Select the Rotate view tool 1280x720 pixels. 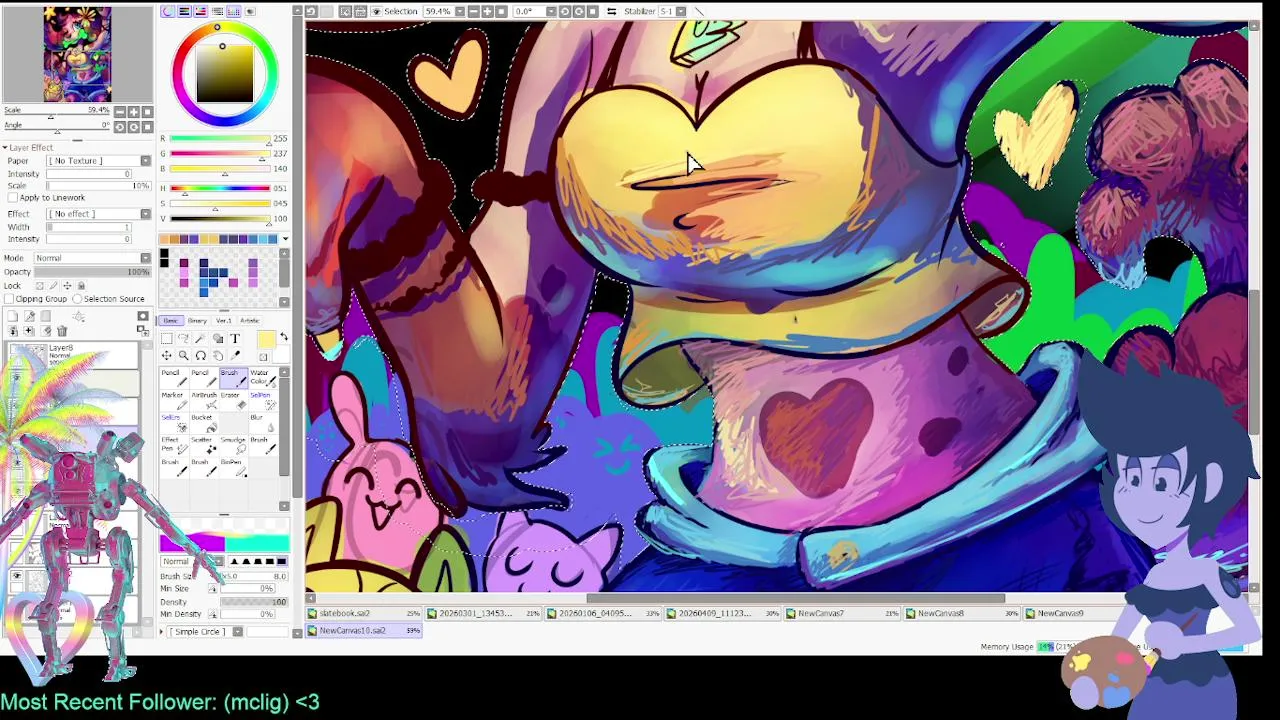coord(201,355)
